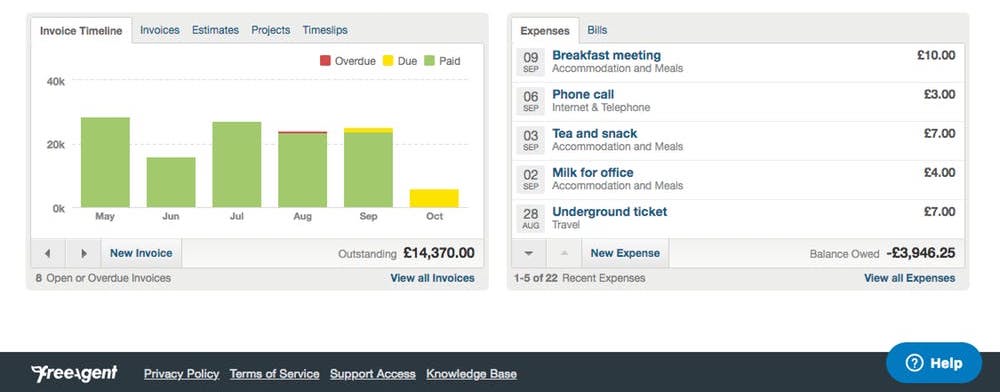Click the 28 Aug date badge
The width and height of the screenshot is (1000, 392).
(531, 217)
